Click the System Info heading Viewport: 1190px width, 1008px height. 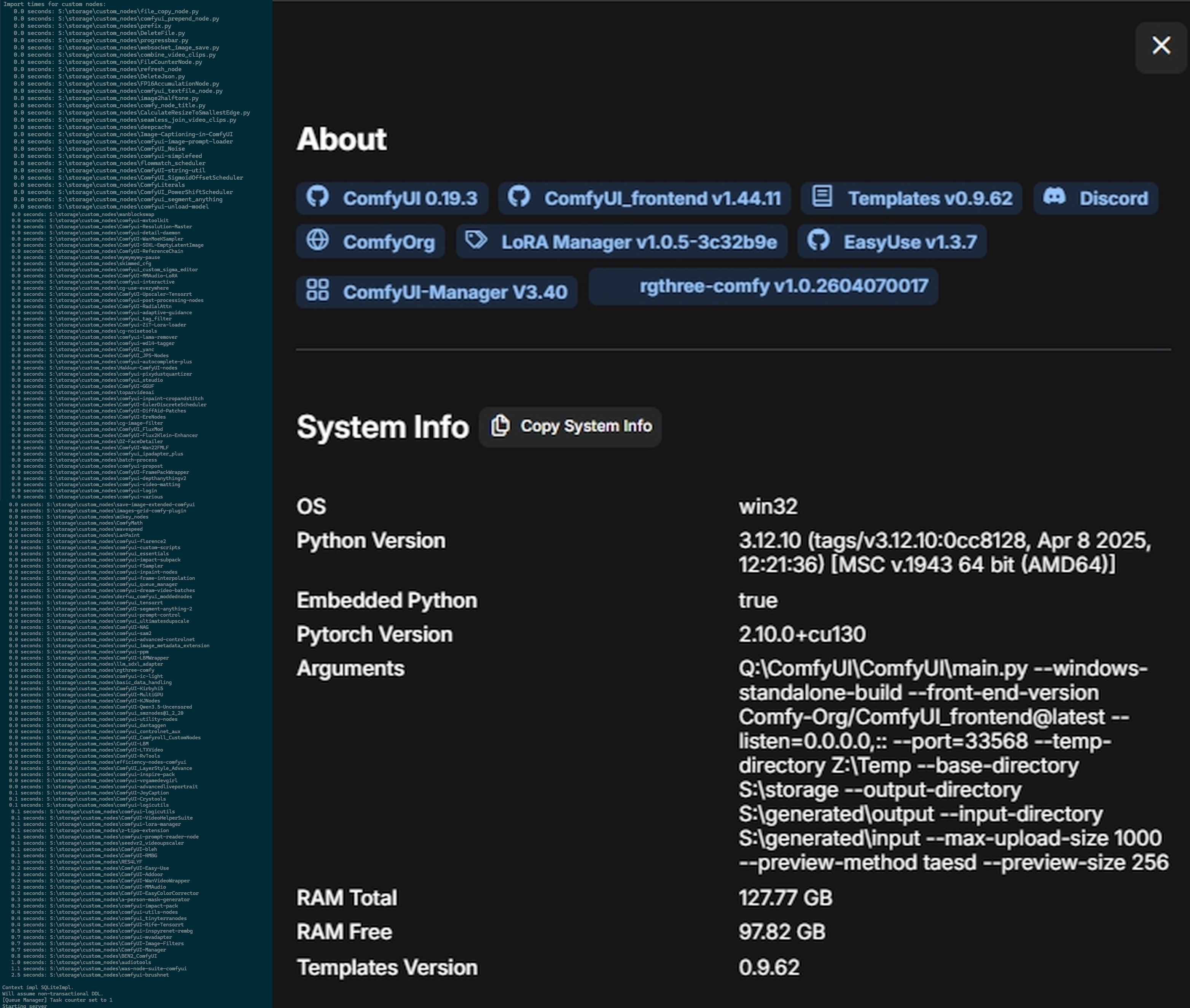382,427
